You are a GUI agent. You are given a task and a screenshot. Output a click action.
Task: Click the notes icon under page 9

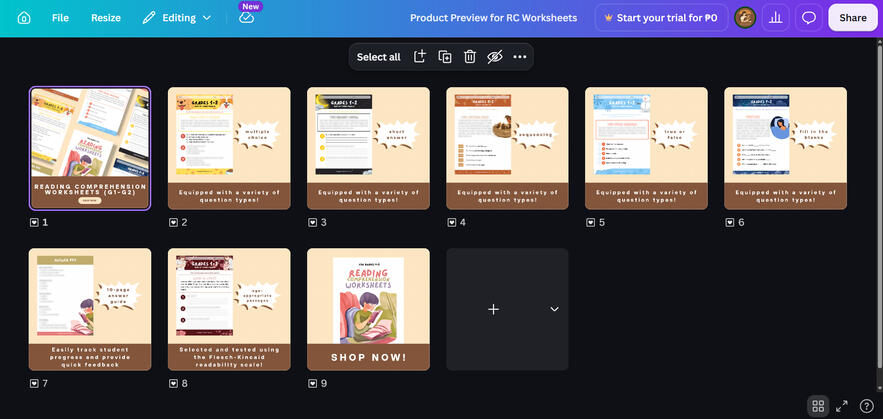click(312, 384)
